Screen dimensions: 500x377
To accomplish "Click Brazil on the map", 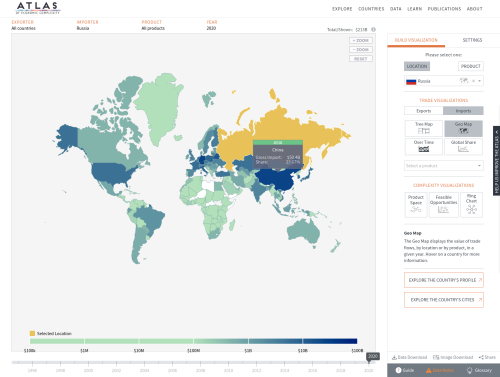I will 151,218.
